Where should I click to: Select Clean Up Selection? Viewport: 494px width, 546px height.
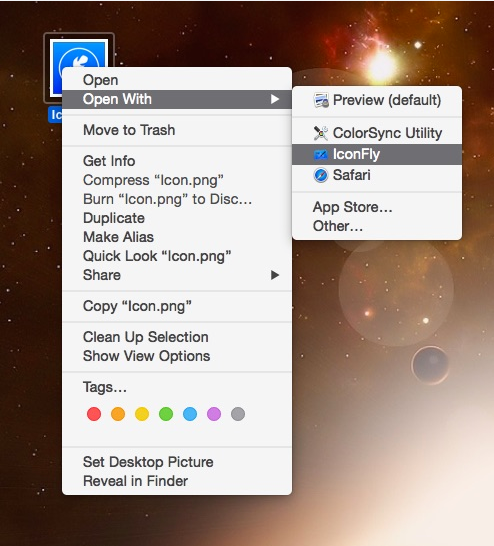coord(177,337)
